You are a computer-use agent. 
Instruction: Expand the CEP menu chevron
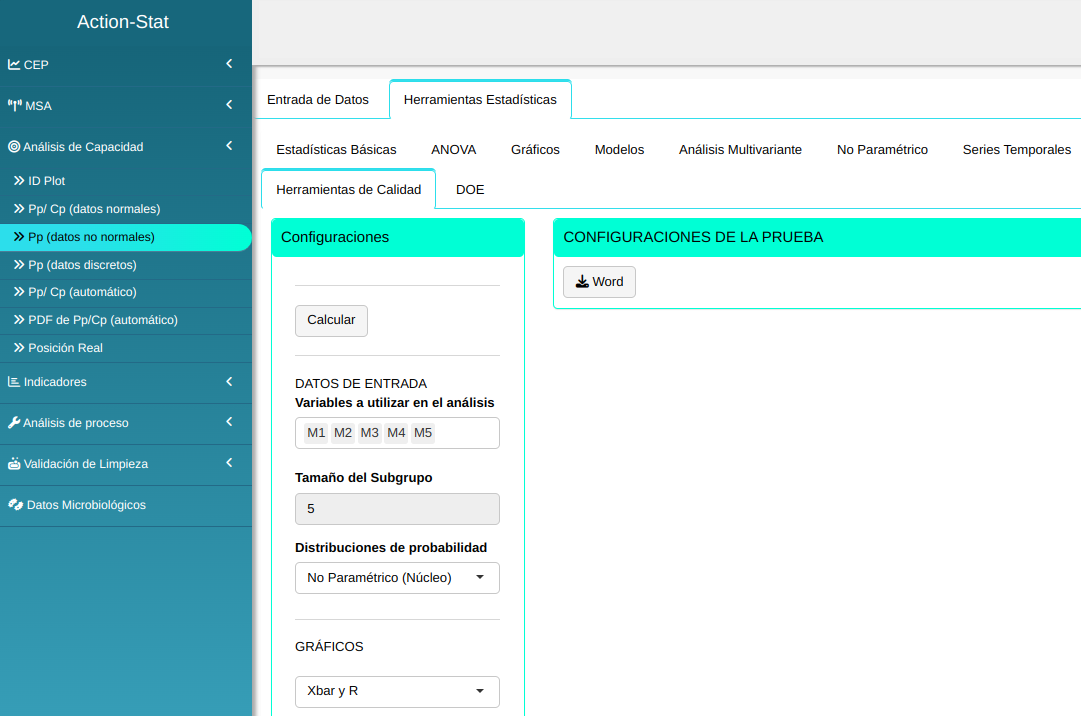[x=229, y=64]
